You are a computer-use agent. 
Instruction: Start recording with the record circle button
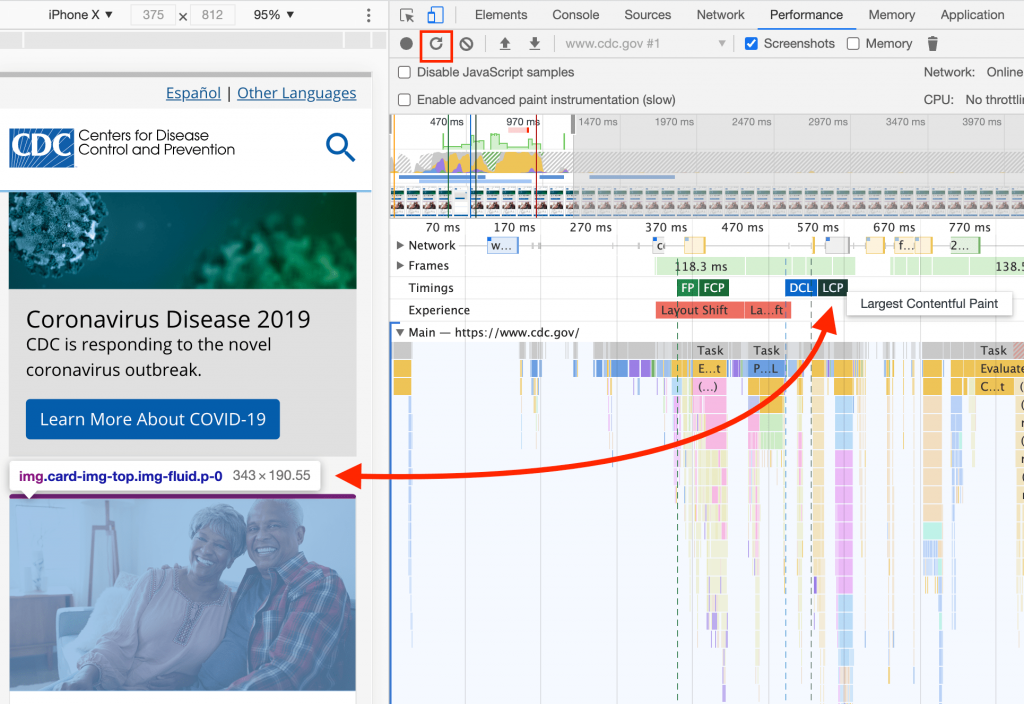click(406, 44)
